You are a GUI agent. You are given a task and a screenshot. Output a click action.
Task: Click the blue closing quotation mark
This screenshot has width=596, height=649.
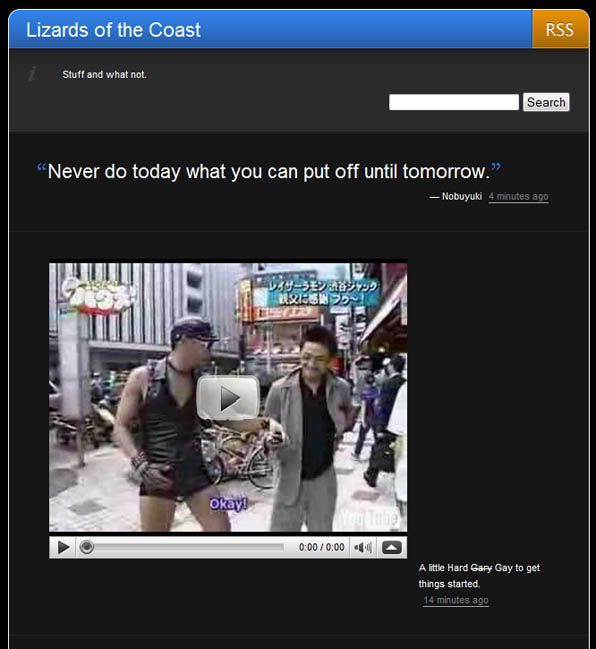coord(496,167)
